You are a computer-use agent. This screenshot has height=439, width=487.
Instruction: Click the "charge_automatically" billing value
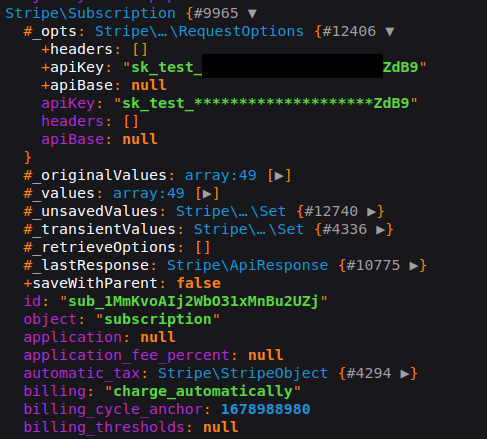point(203,392)
